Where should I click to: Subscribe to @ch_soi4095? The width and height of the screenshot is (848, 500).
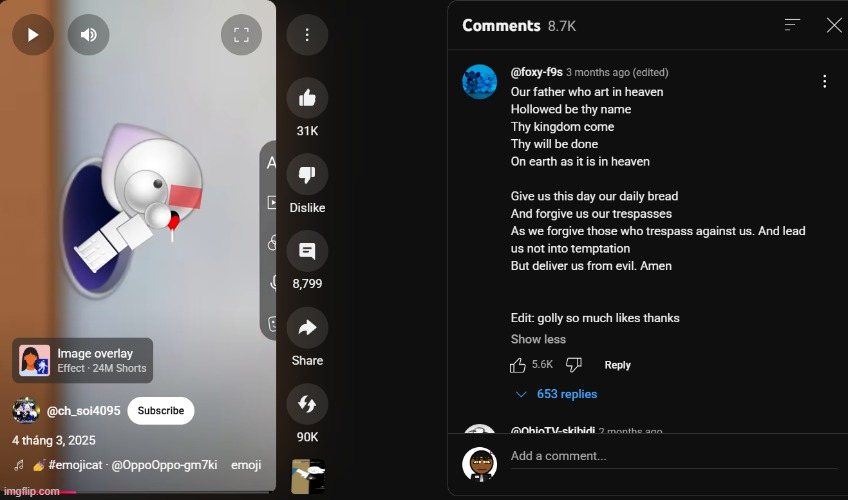[161, 411]
